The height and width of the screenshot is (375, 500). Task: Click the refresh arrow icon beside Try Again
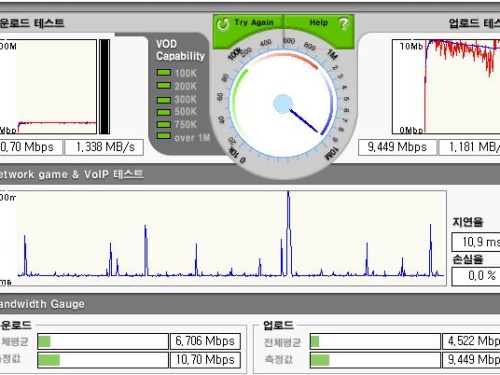coord(223,24)
